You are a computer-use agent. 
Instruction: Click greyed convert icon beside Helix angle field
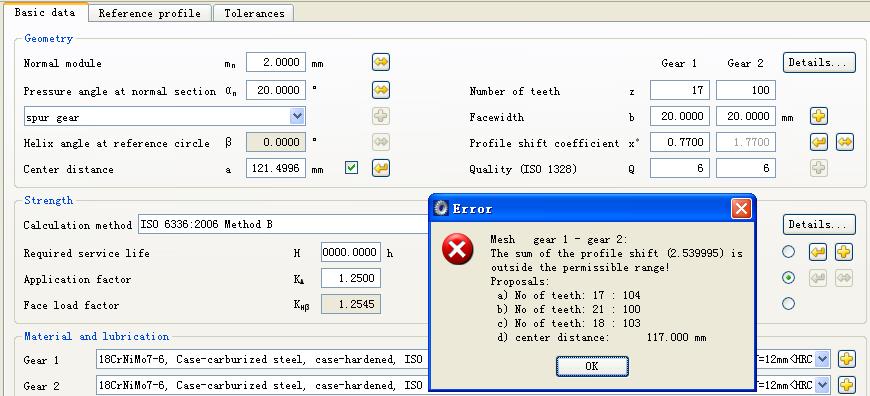pos(381,142)
